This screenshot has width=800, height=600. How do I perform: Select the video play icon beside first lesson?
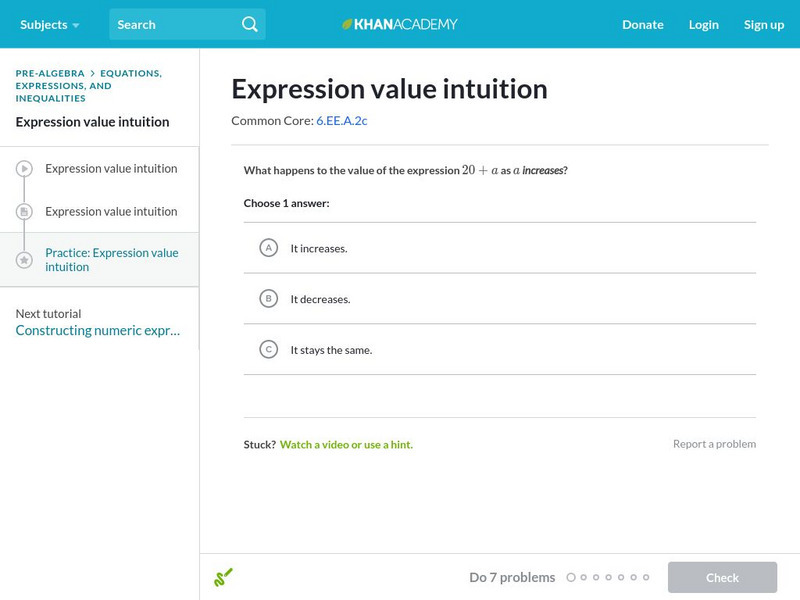click(23, 168)
